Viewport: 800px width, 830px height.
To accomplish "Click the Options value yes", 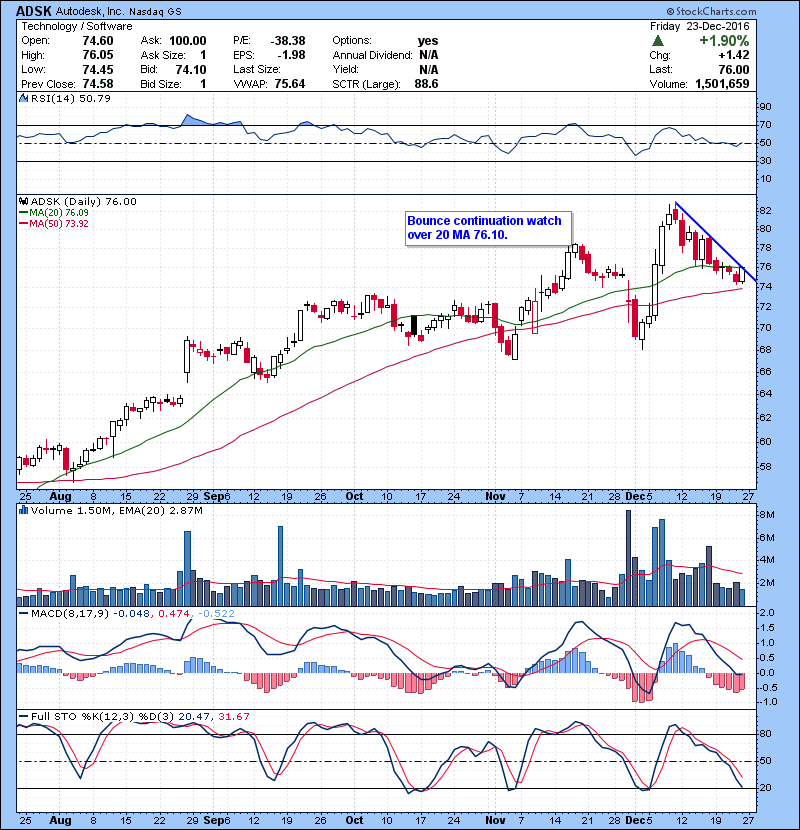I will (428, 41).
